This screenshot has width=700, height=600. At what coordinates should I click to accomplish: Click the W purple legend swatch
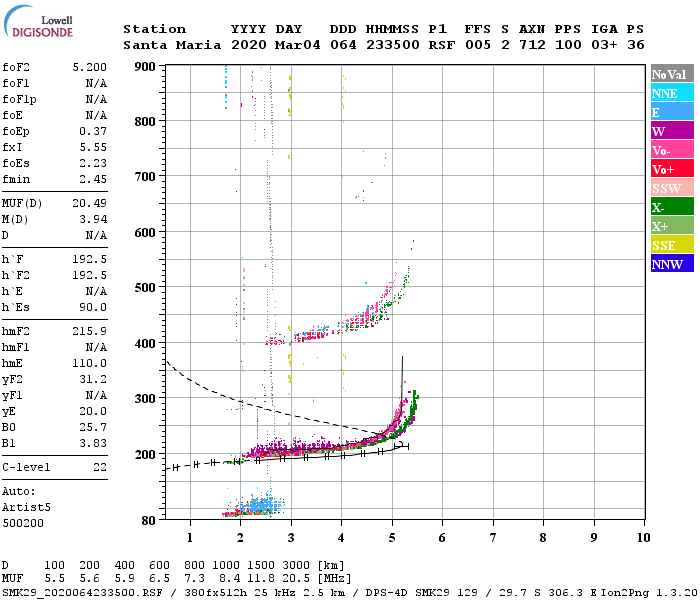pos(672,131)
